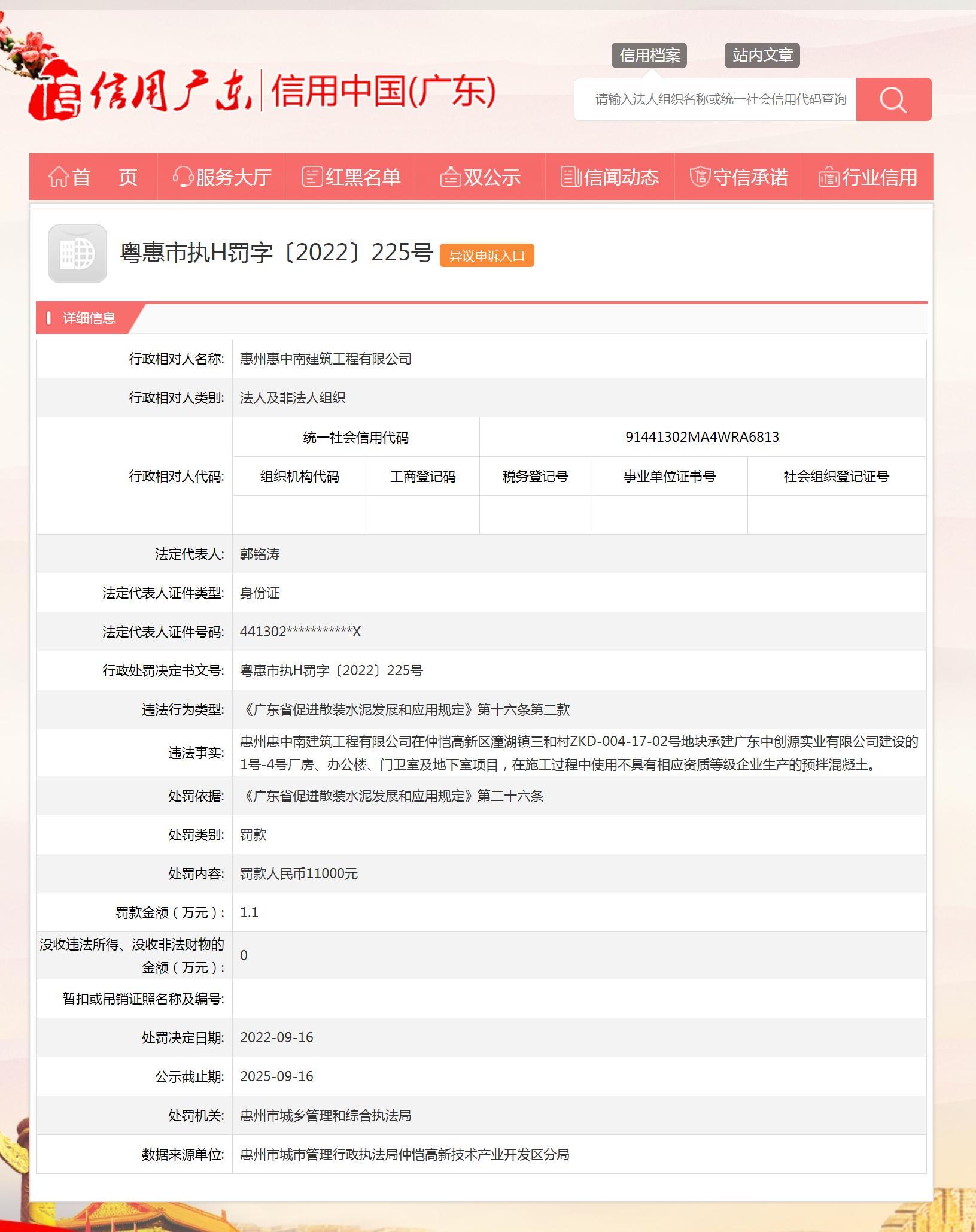Select agency 惠州市城乡管理和综合执法局

326,1116
